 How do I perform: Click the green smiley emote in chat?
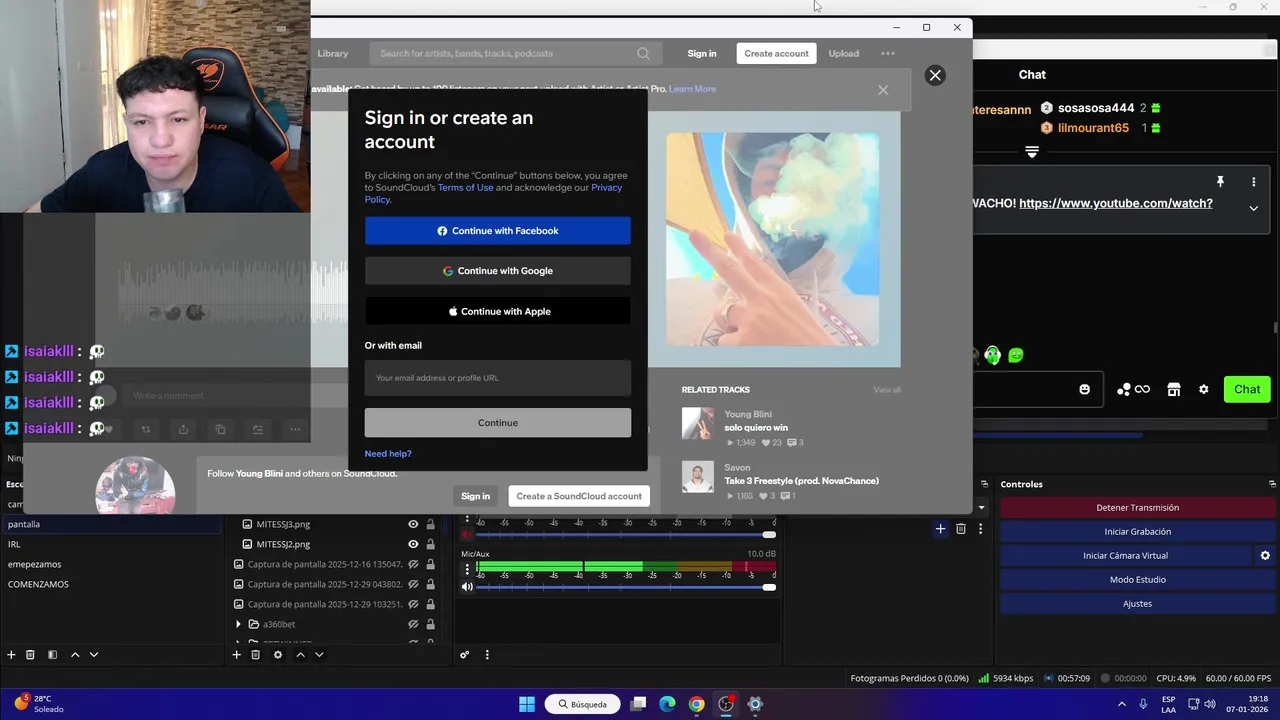pos(1016,354)
